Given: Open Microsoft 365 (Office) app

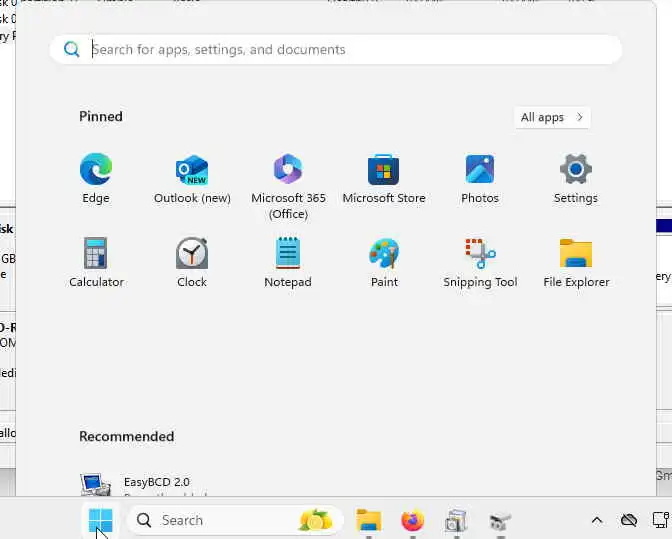Looking at the screenshot, I should [x=288, y=186].
